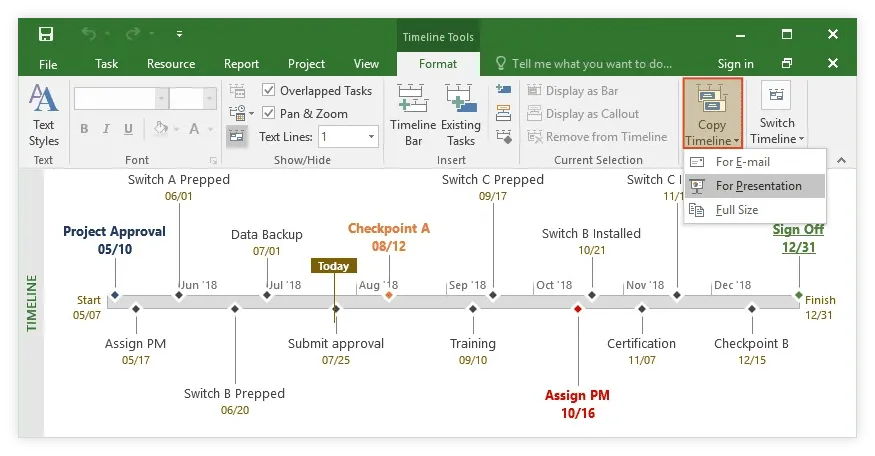The image size is (875, 456).
Task: Switch to the Report tab
Action: (241, 64)
